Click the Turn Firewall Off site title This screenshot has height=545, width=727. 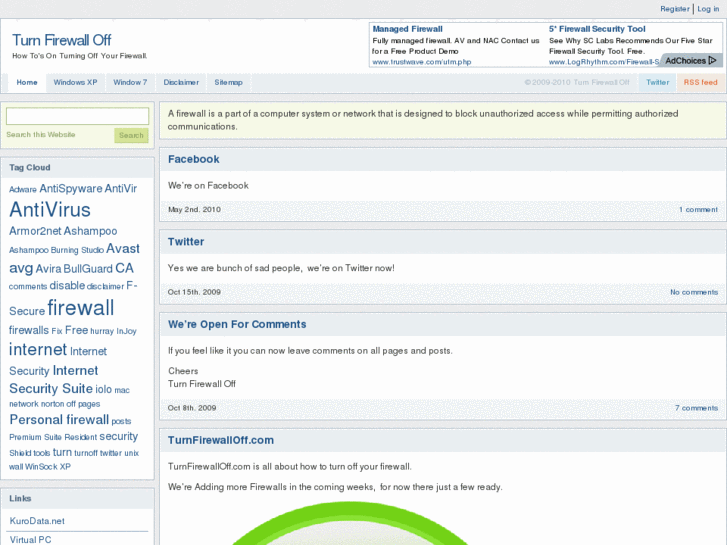(x=61, y=40)
